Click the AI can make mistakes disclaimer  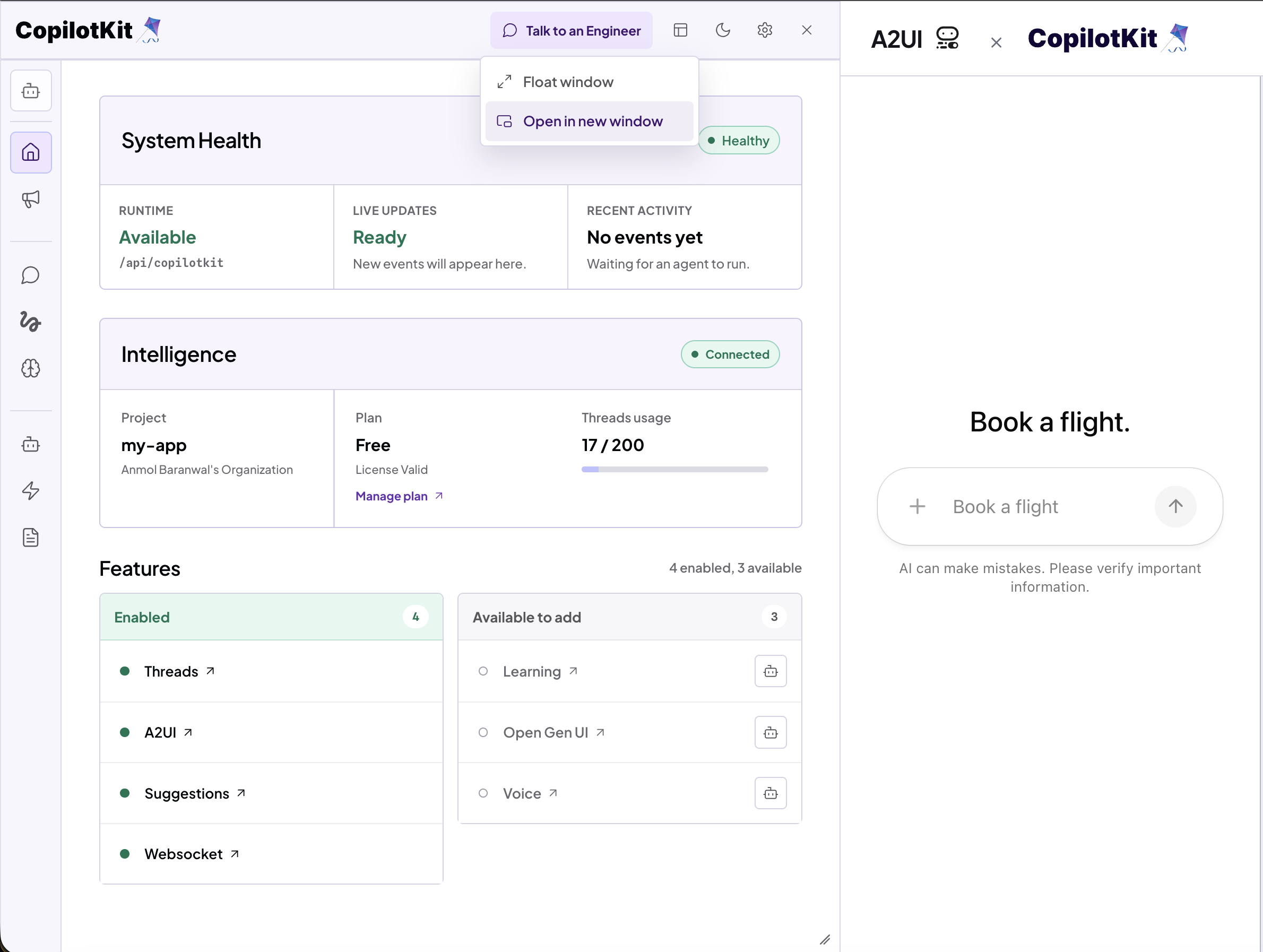[1050, 577]
